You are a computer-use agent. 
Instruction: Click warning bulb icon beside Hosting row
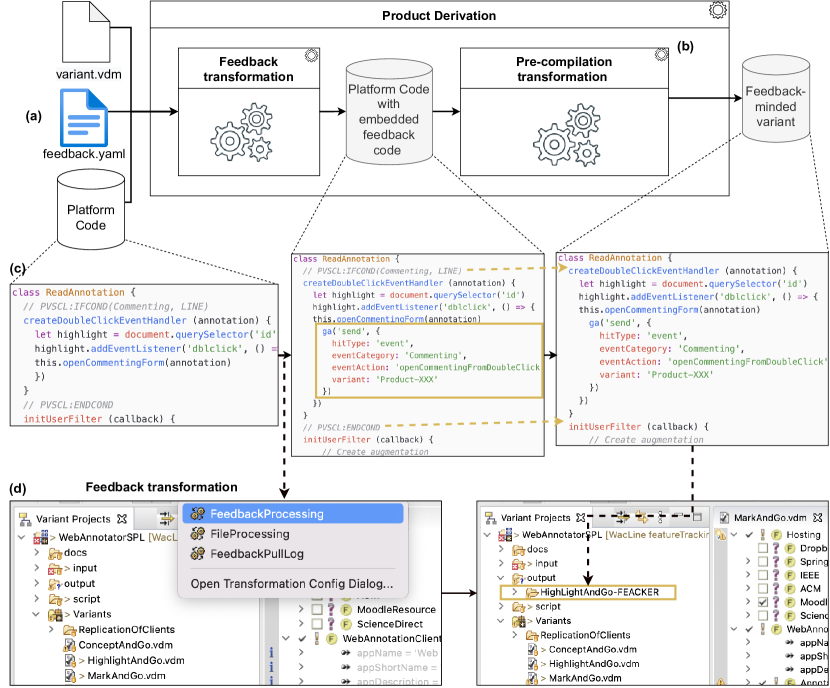[x=720, y=535]
